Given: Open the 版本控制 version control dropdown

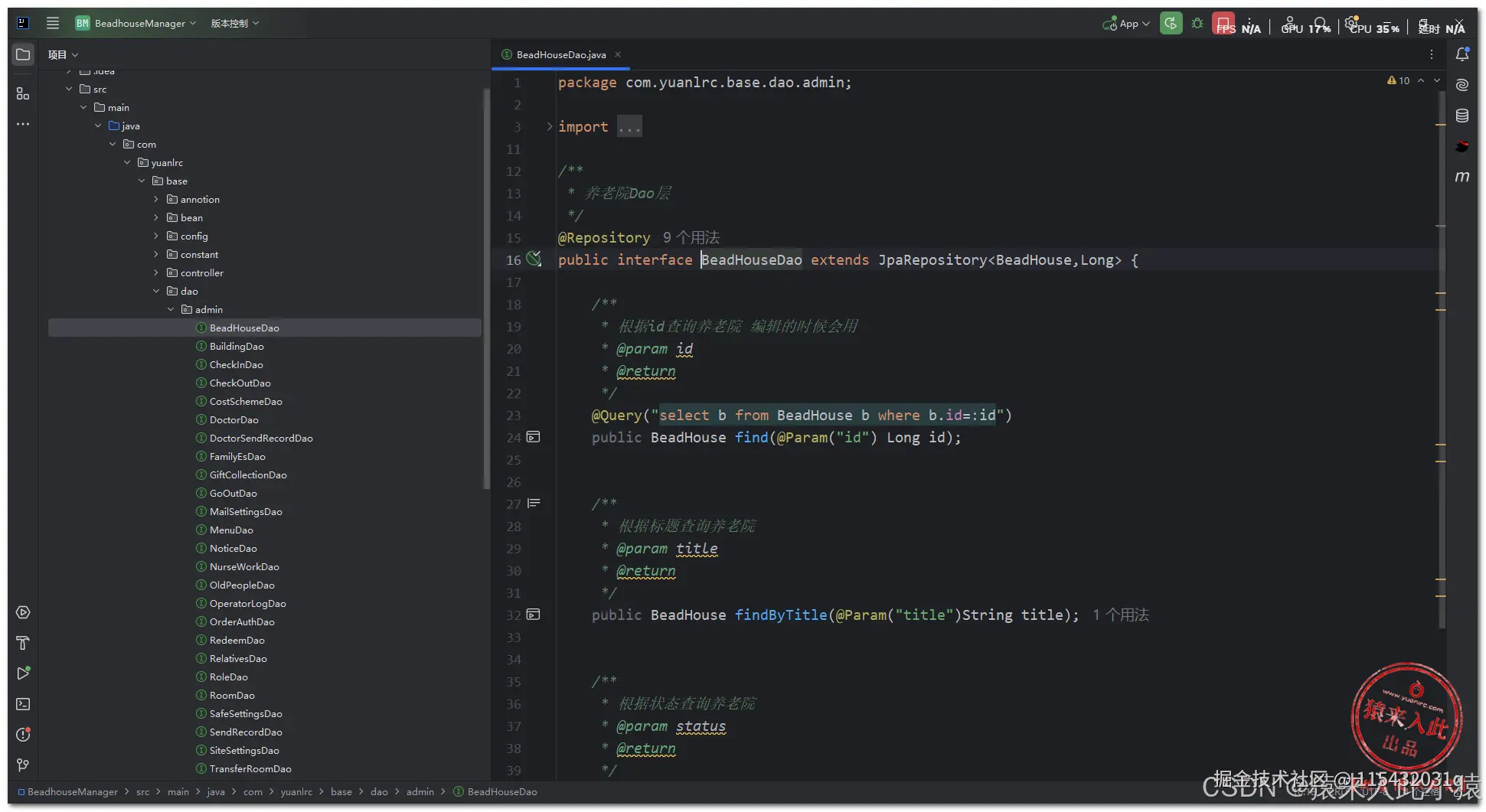Looking at the screenshot, I should (235, 23).
